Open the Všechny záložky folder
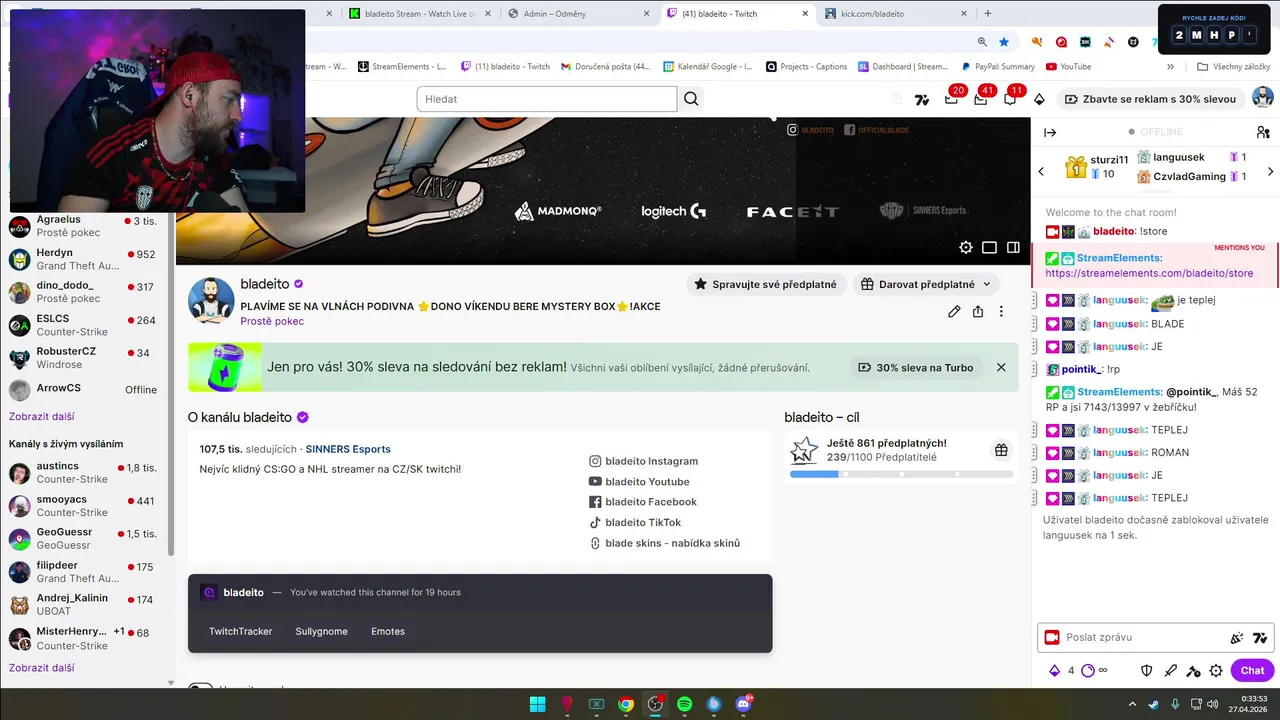This screenshot has height=720, width=1280. 1233,67
